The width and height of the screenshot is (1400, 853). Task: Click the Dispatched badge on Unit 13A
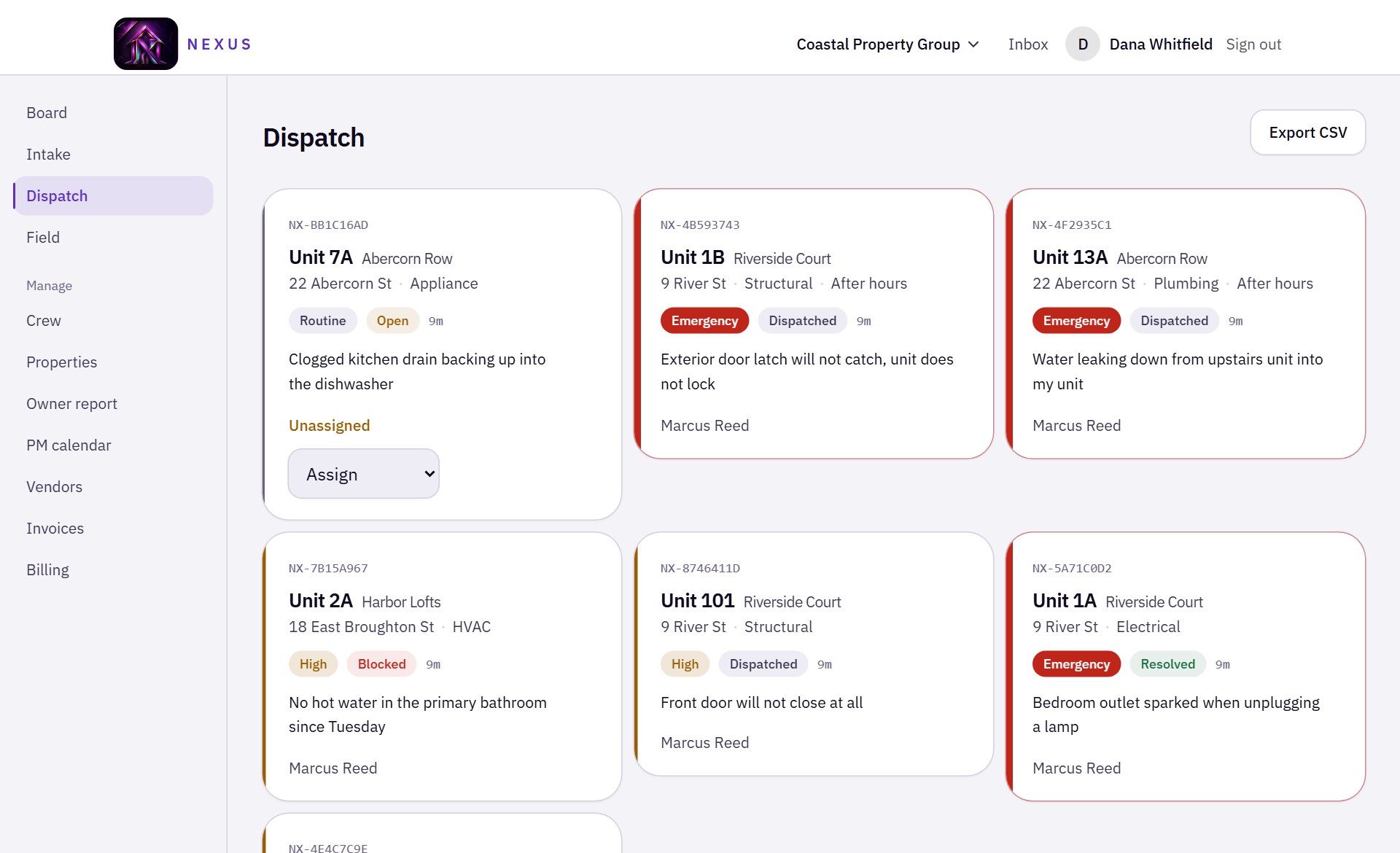coord(1174,321)
